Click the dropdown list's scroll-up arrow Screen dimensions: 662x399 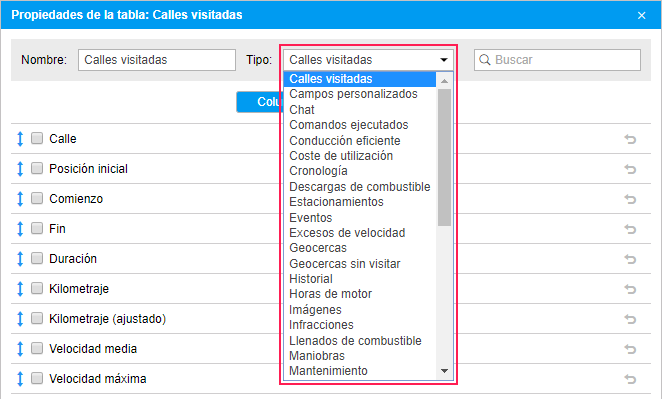444,81
